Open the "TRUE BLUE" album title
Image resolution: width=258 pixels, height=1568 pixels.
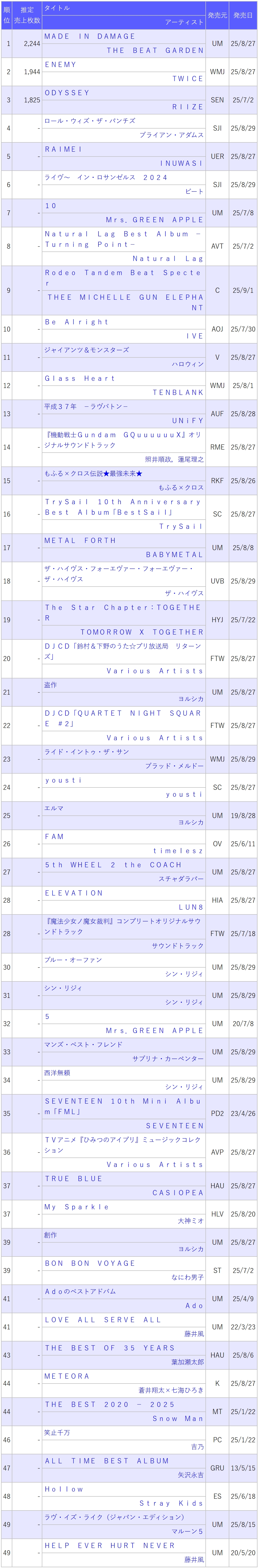[x=73, y=1179]
